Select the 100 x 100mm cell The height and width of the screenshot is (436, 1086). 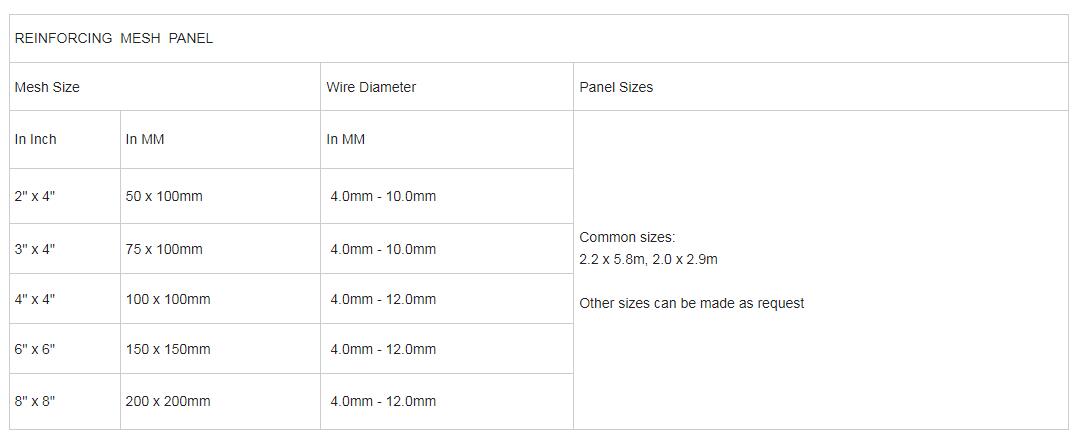click(x=220, y=299)
